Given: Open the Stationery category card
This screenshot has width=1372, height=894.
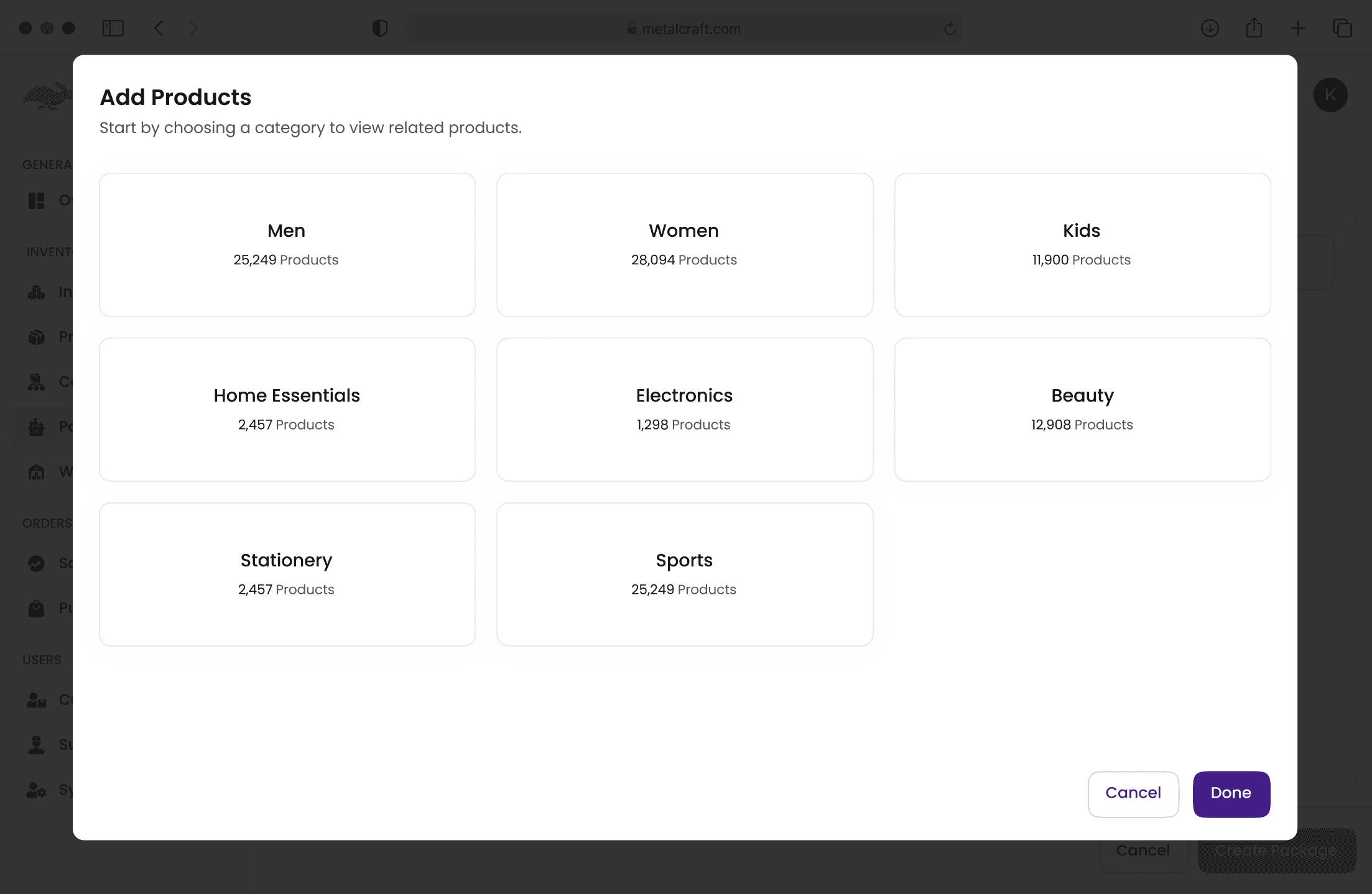Looking at the screenshot, I should pyautogui.click(x=287, y=574).
